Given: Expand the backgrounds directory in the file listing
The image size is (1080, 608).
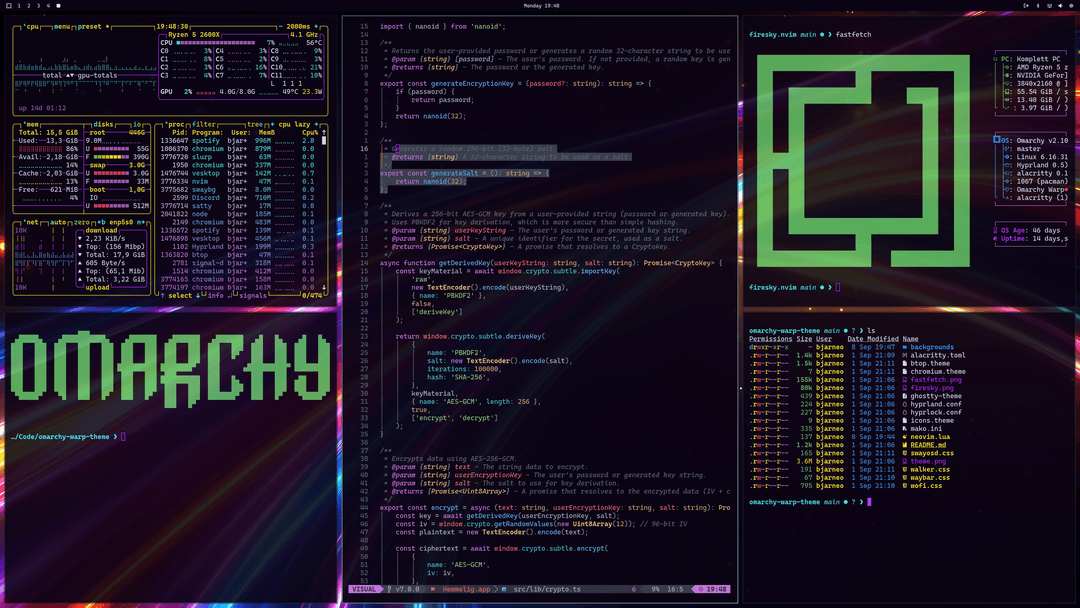Looking at the screenshot, I should [930, 347].
